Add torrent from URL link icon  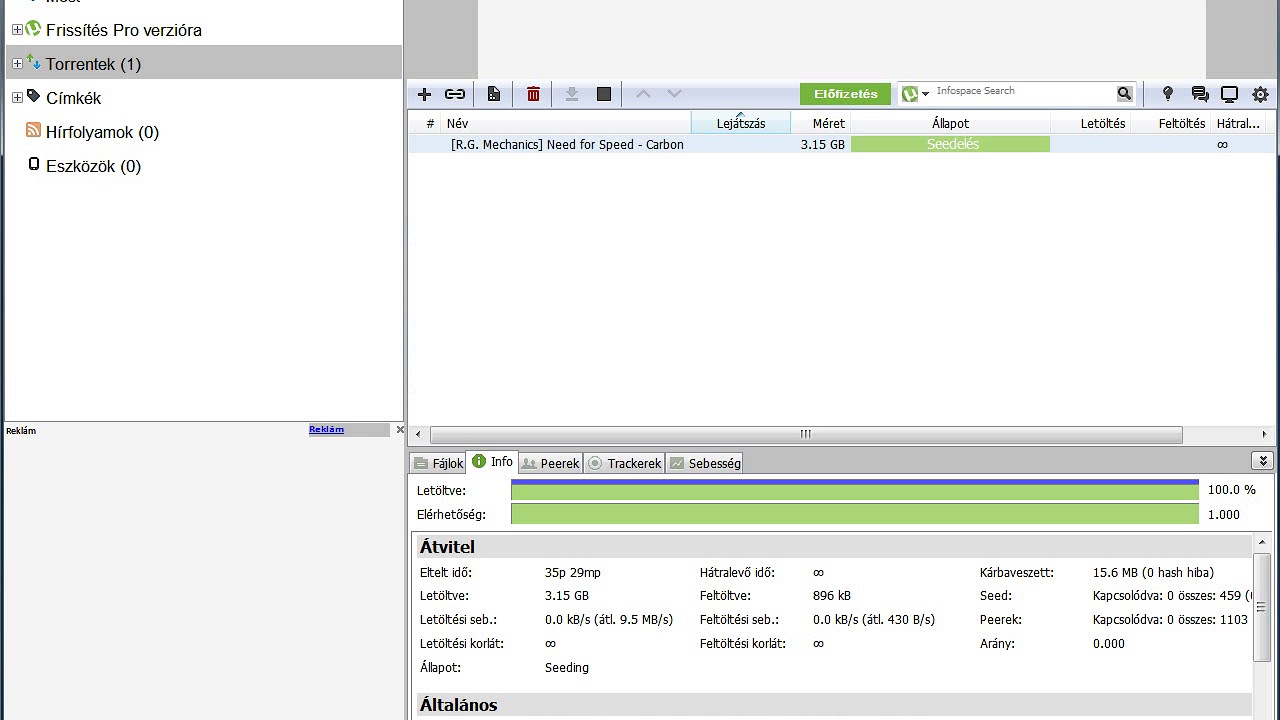click(x=455, y=94)
